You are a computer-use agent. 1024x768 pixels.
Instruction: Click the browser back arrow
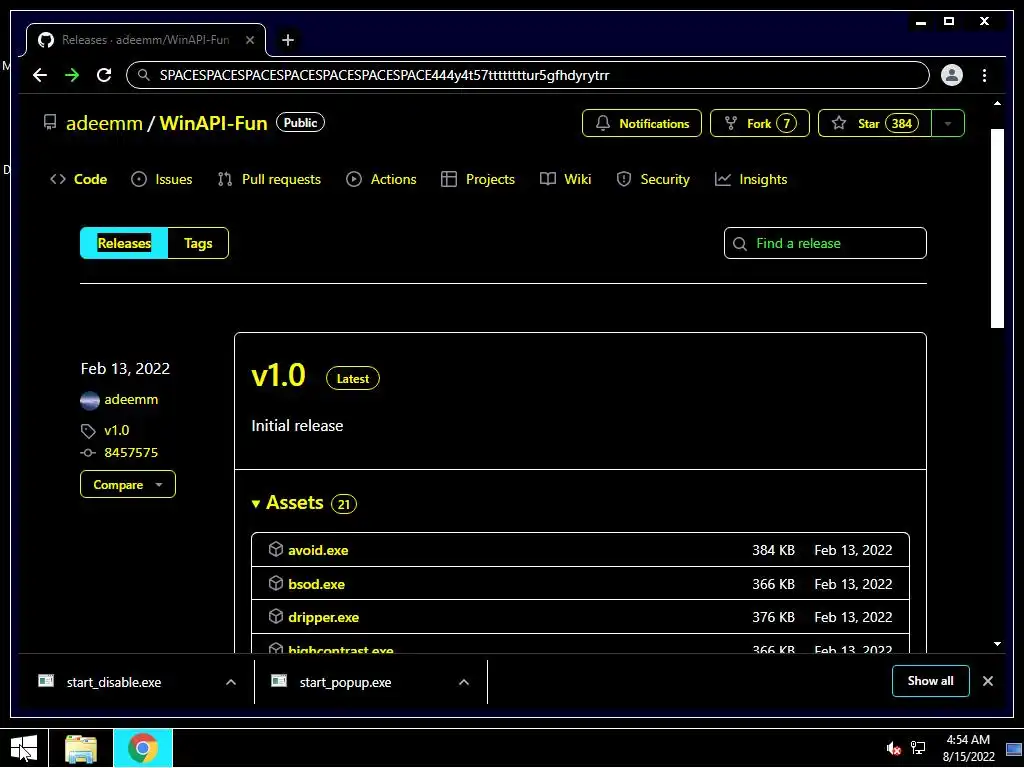click(x=40, y=75)
